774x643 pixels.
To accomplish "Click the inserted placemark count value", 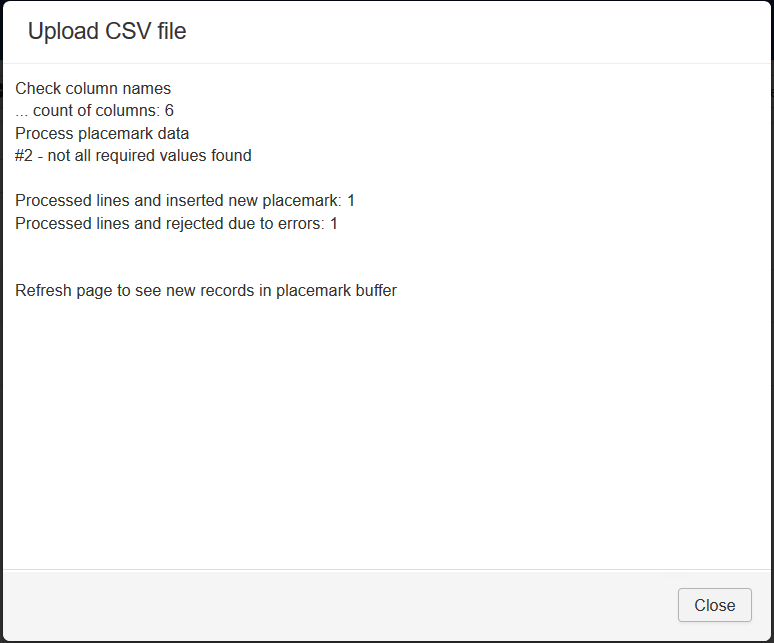I will click(x=351, y=201).
